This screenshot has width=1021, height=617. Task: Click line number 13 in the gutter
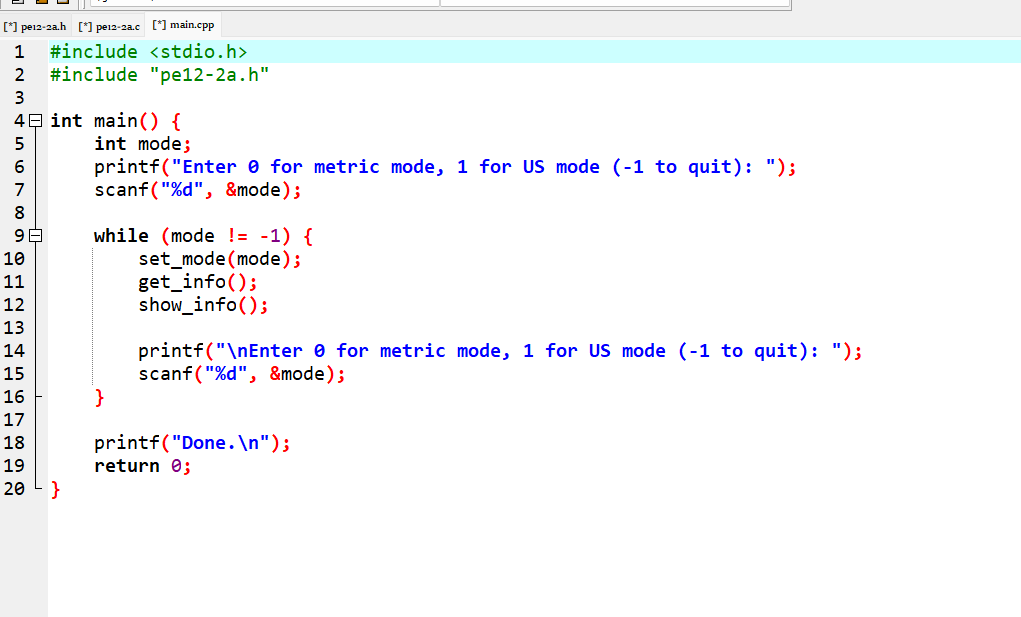pos(14,328)
